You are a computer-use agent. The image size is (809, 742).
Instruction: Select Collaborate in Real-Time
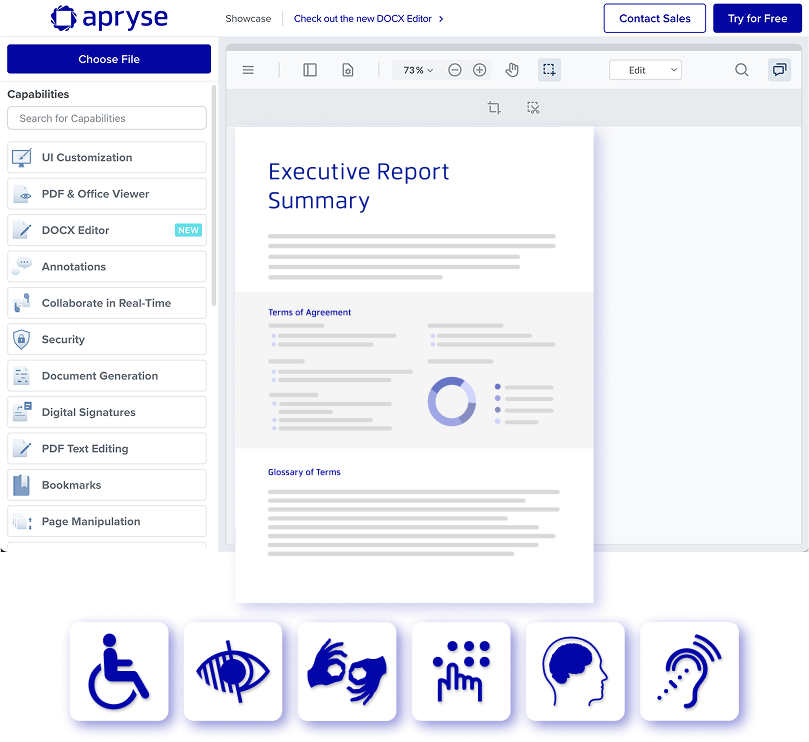click(107, 303)
